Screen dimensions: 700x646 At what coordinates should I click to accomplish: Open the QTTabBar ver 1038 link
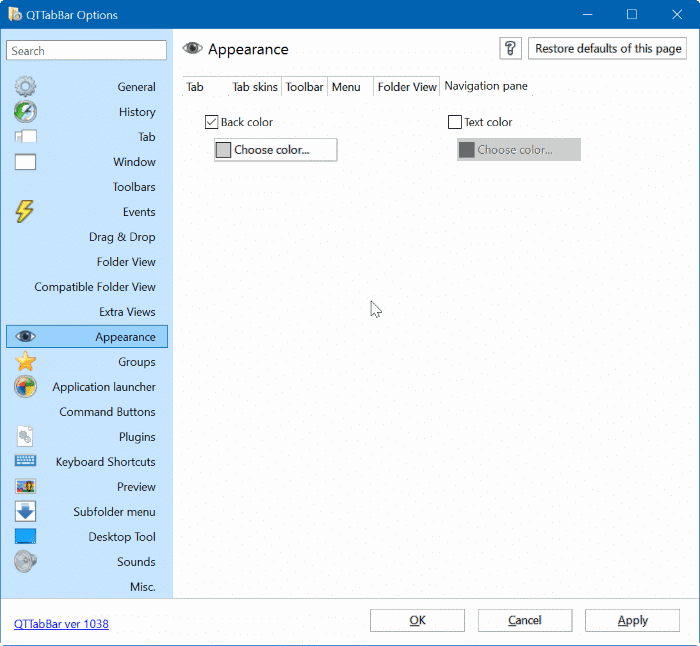click(x=61, y=624)
